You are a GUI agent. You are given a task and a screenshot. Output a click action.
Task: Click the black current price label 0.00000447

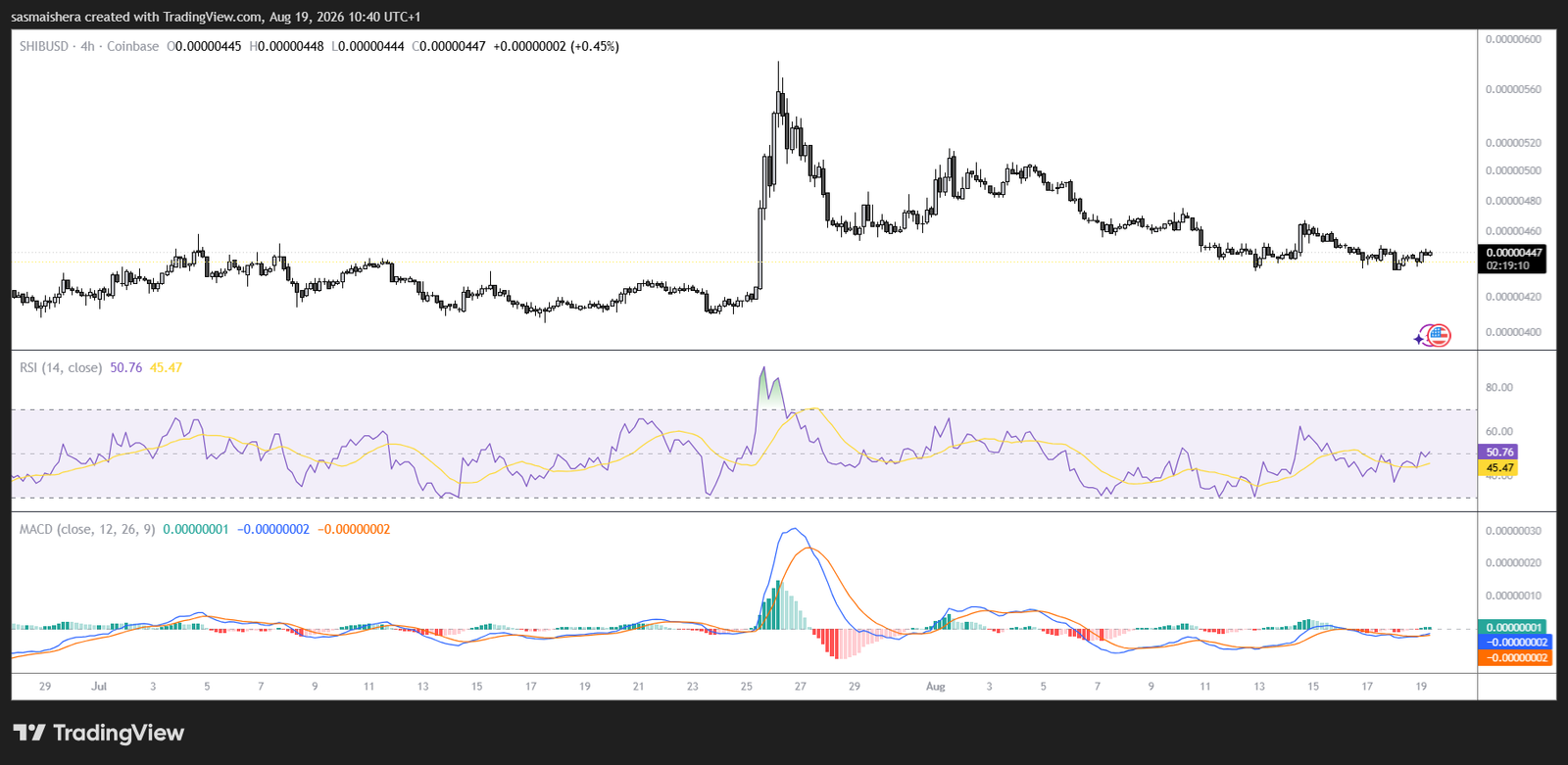[1514, 253]
